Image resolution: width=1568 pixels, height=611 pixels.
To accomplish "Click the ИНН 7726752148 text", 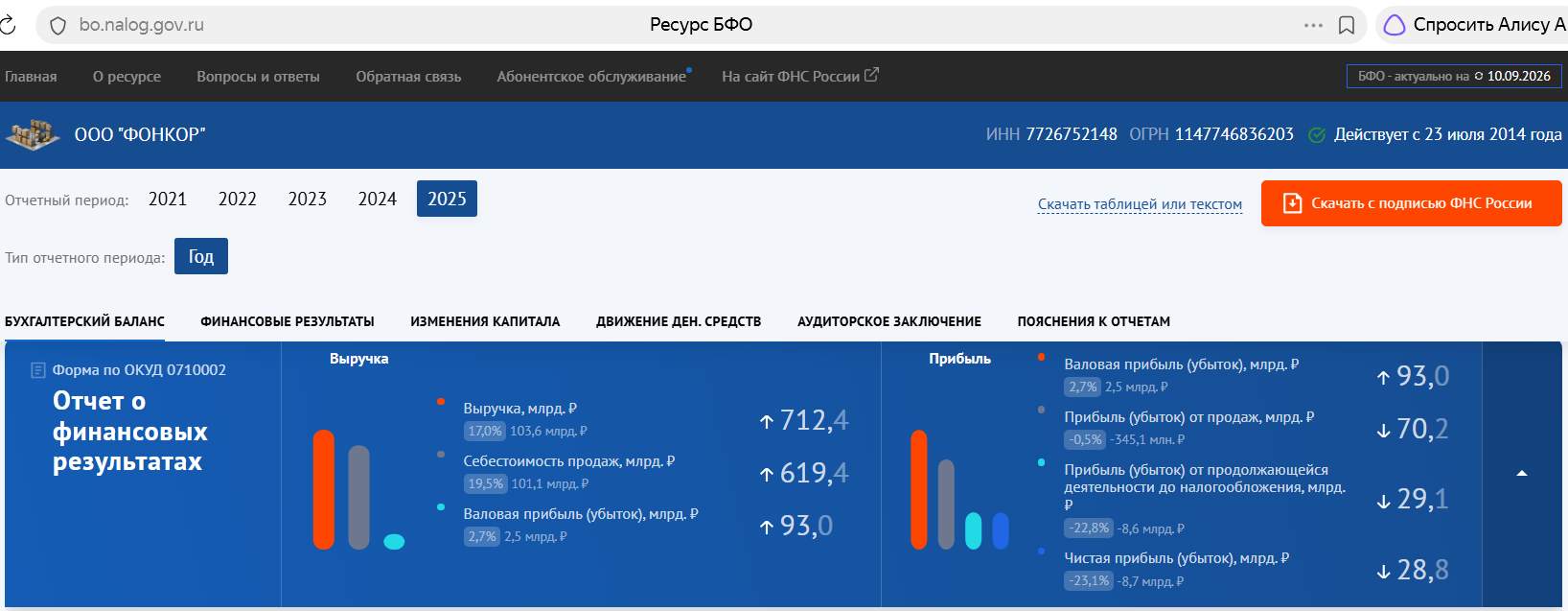I will [1051, 134].
